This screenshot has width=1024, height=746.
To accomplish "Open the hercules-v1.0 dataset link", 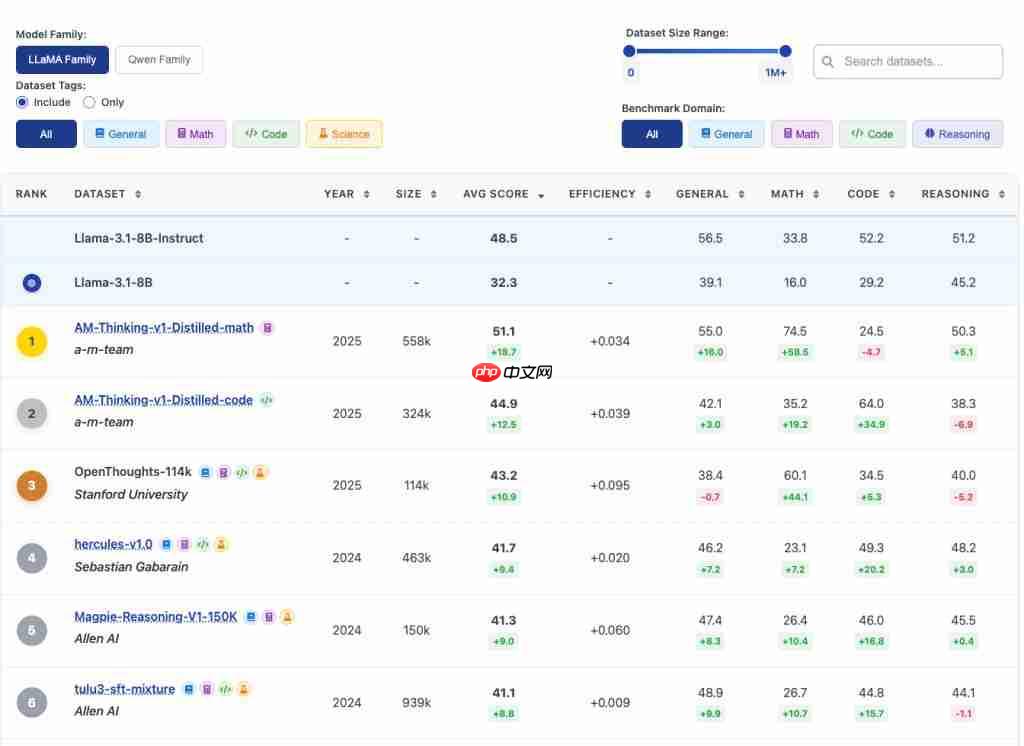I will click(113, 544).
